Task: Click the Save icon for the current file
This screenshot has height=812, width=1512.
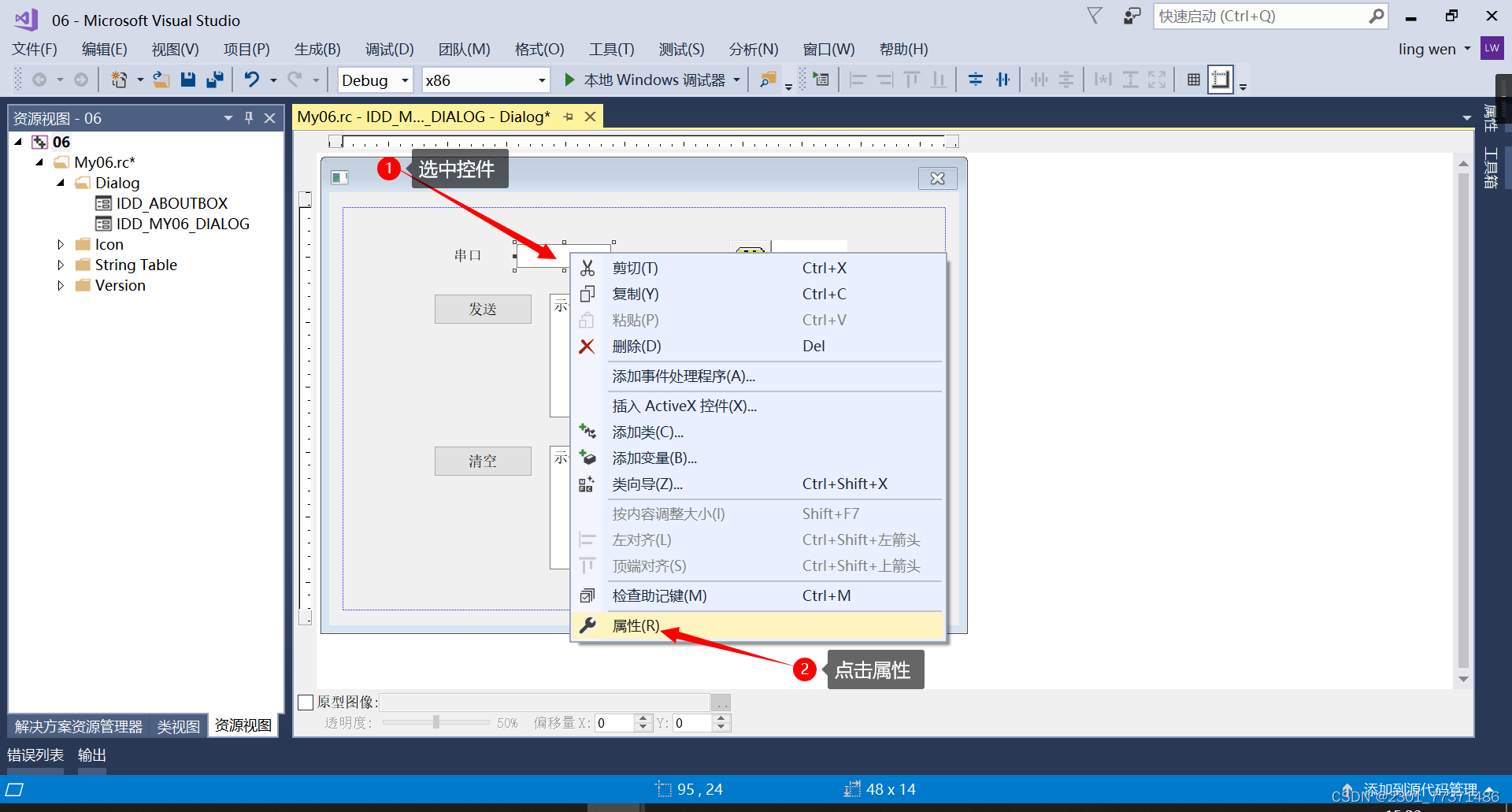Action: pyautogui.click(x=188, y=79)
